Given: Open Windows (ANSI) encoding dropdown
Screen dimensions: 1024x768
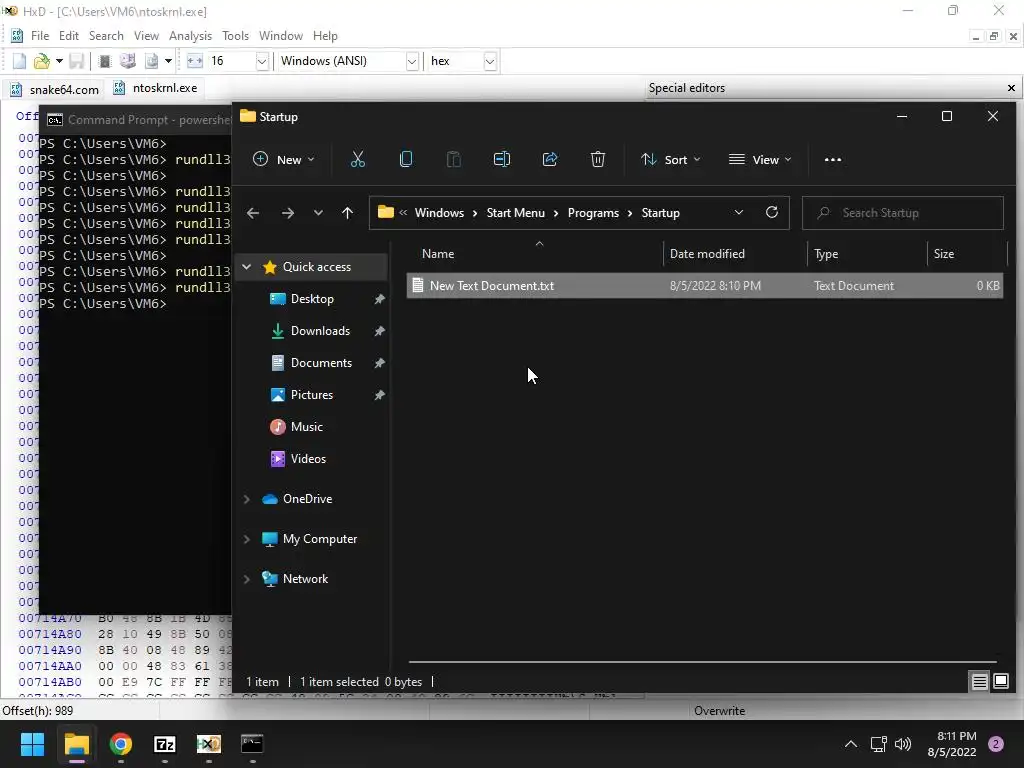Looking at the screenshot, I should click(x=412, y=61).
